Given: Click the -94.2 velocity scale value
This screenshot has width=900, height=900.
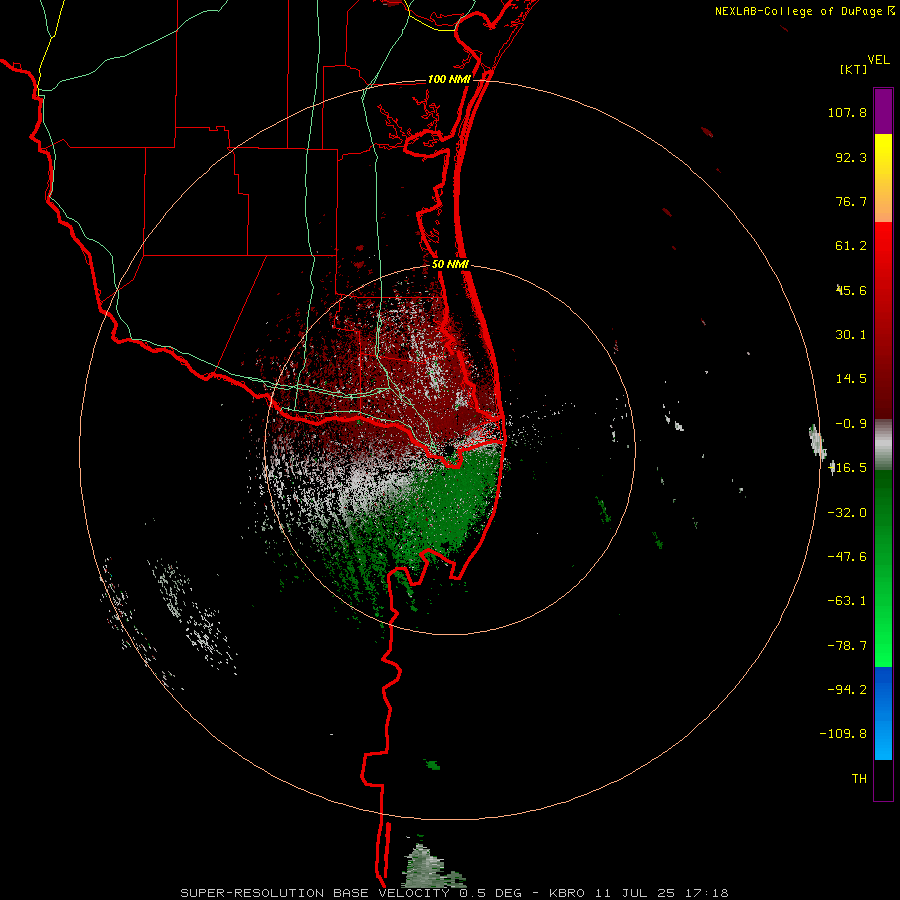Looking at the screenshot, I should point(847,689).
